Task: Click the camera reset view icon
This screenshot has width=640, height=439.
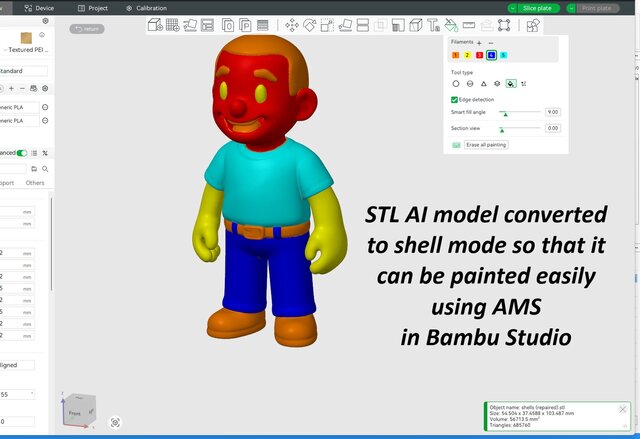Action: 115,423
